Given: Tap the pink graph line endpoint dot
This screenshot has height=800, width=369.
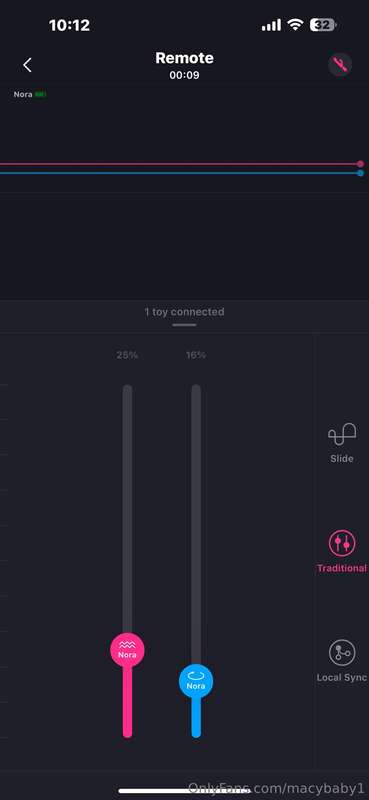Looking at the screenshot, I should (360, 164).
